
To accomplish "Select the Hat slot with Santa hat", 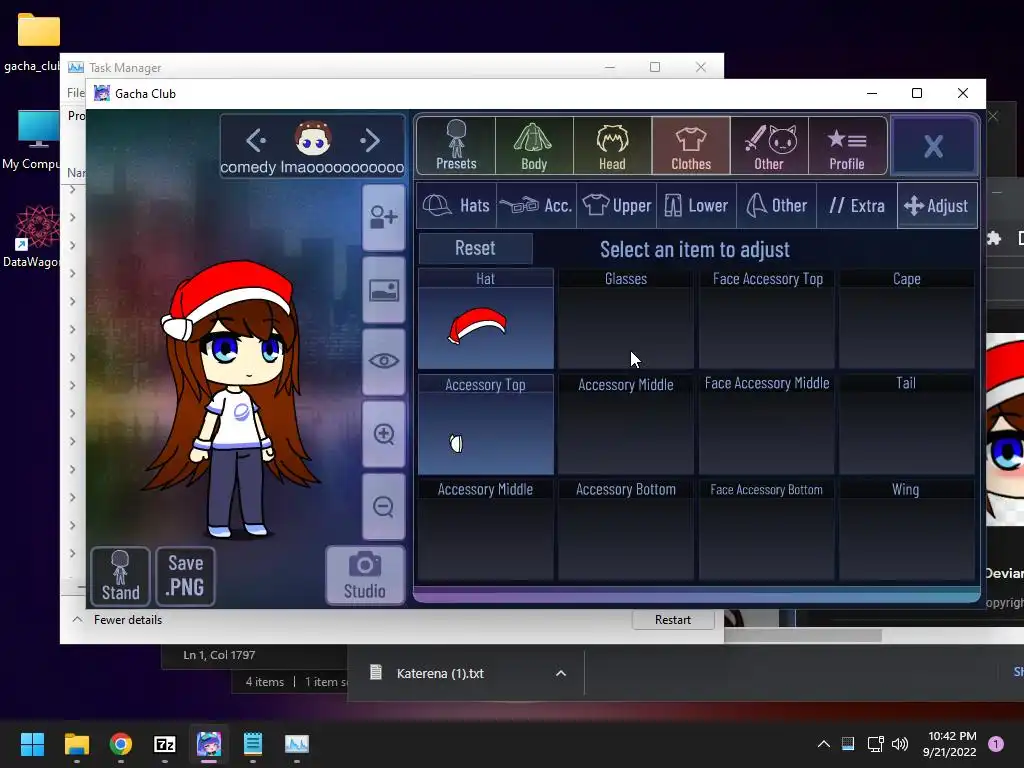I will point(485,319).
